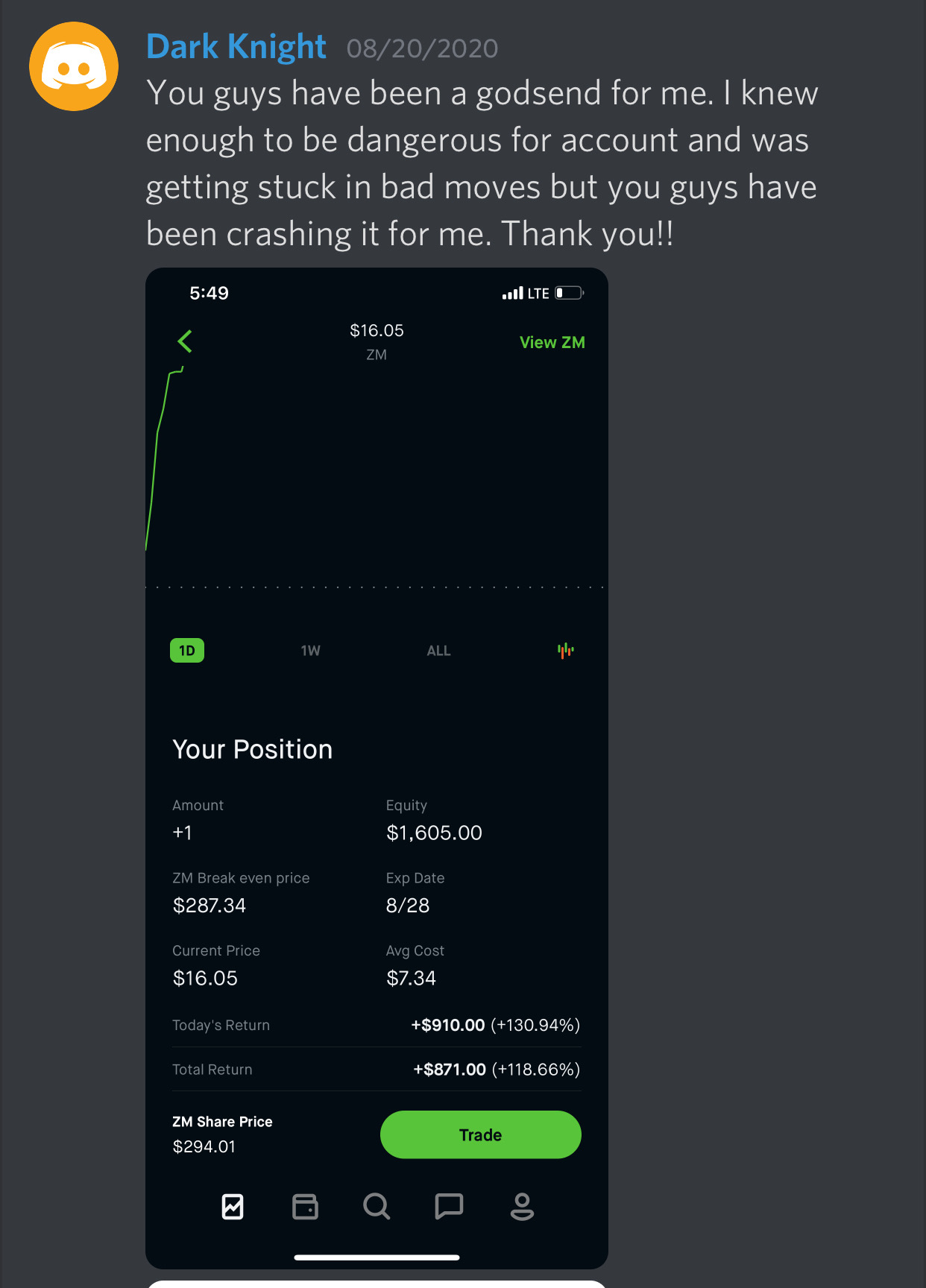Open the messages chat bubble tab
Screen dimensions: 926x1288
click(449, 1206)
